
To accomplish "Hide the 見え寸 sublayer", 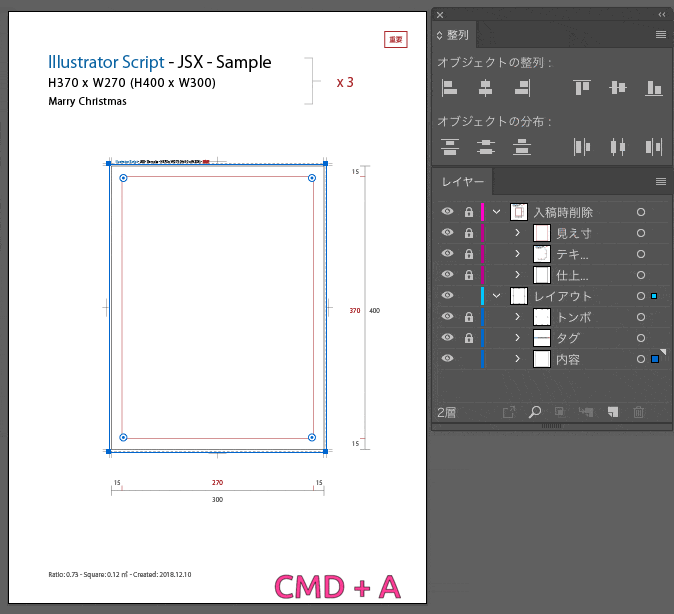I will coord(447,233).
